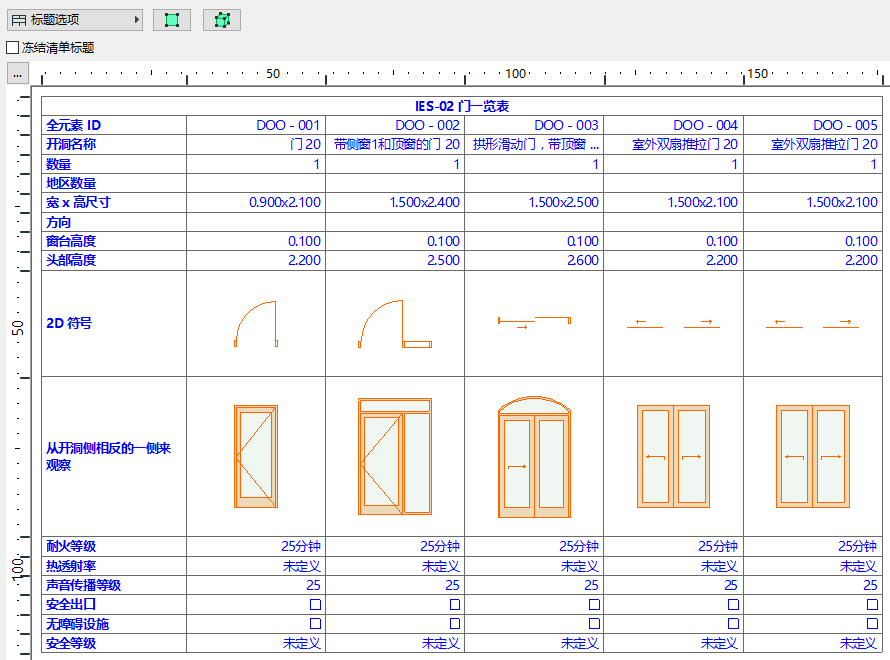Screen dimensions: 890x660
Task: Click the 耐火等级 25分钟 cell for DOO-004
Action: tap(716, 546)
